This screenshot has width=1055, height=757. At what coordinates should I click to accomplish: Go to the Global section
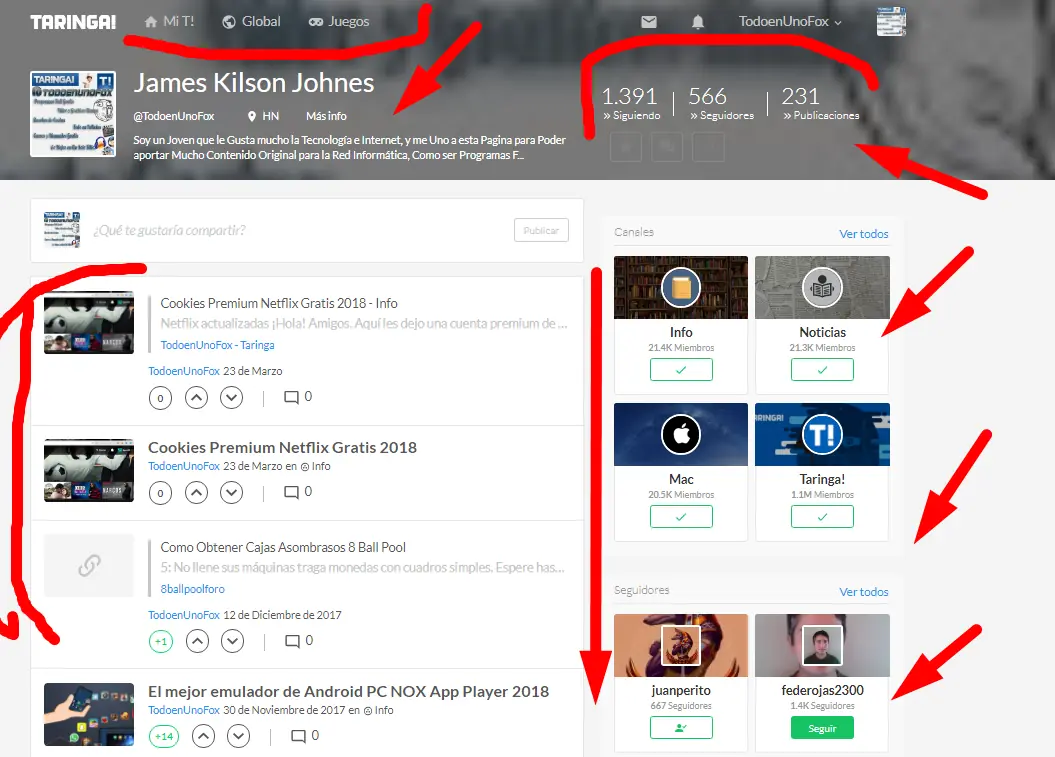252,22
